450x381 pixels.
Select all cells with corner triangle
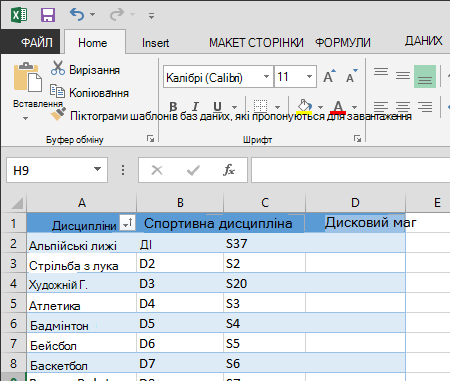[x=17, y=203]
